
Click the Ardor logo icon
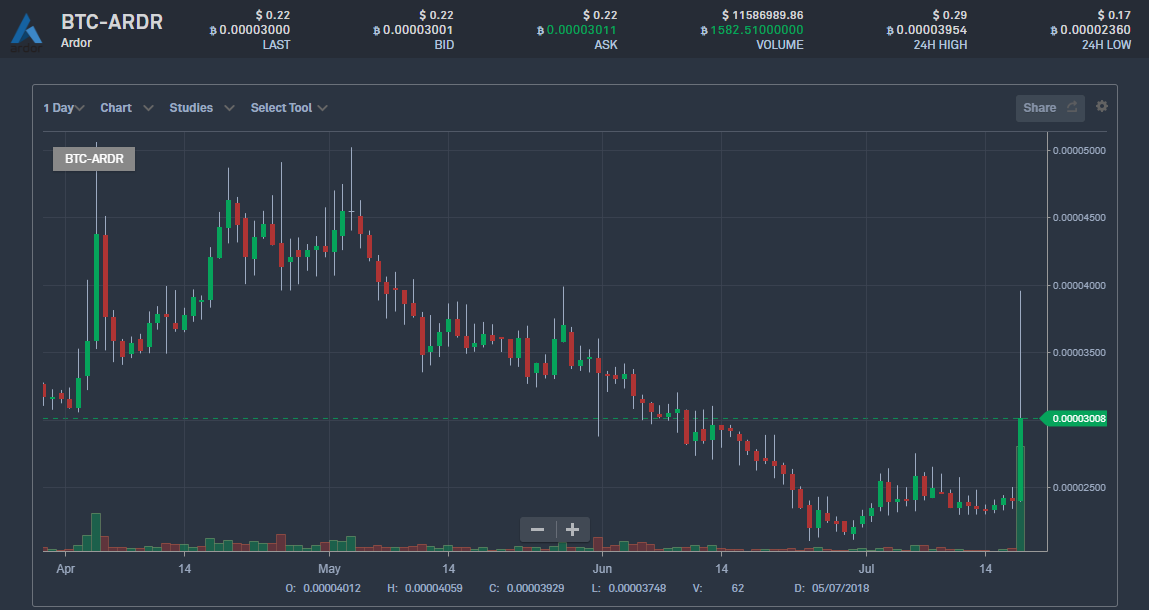[x=27, y=28]
